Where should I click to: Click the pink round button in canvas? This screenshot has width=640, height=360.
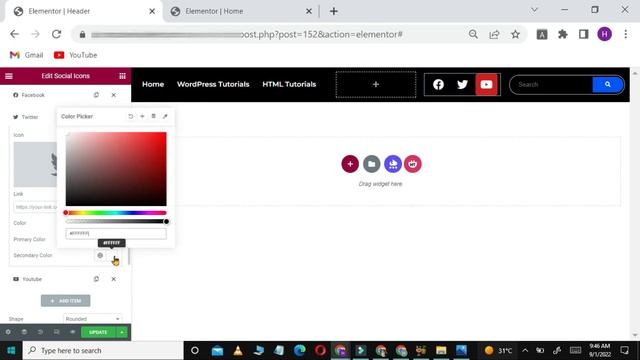(413, 164)
